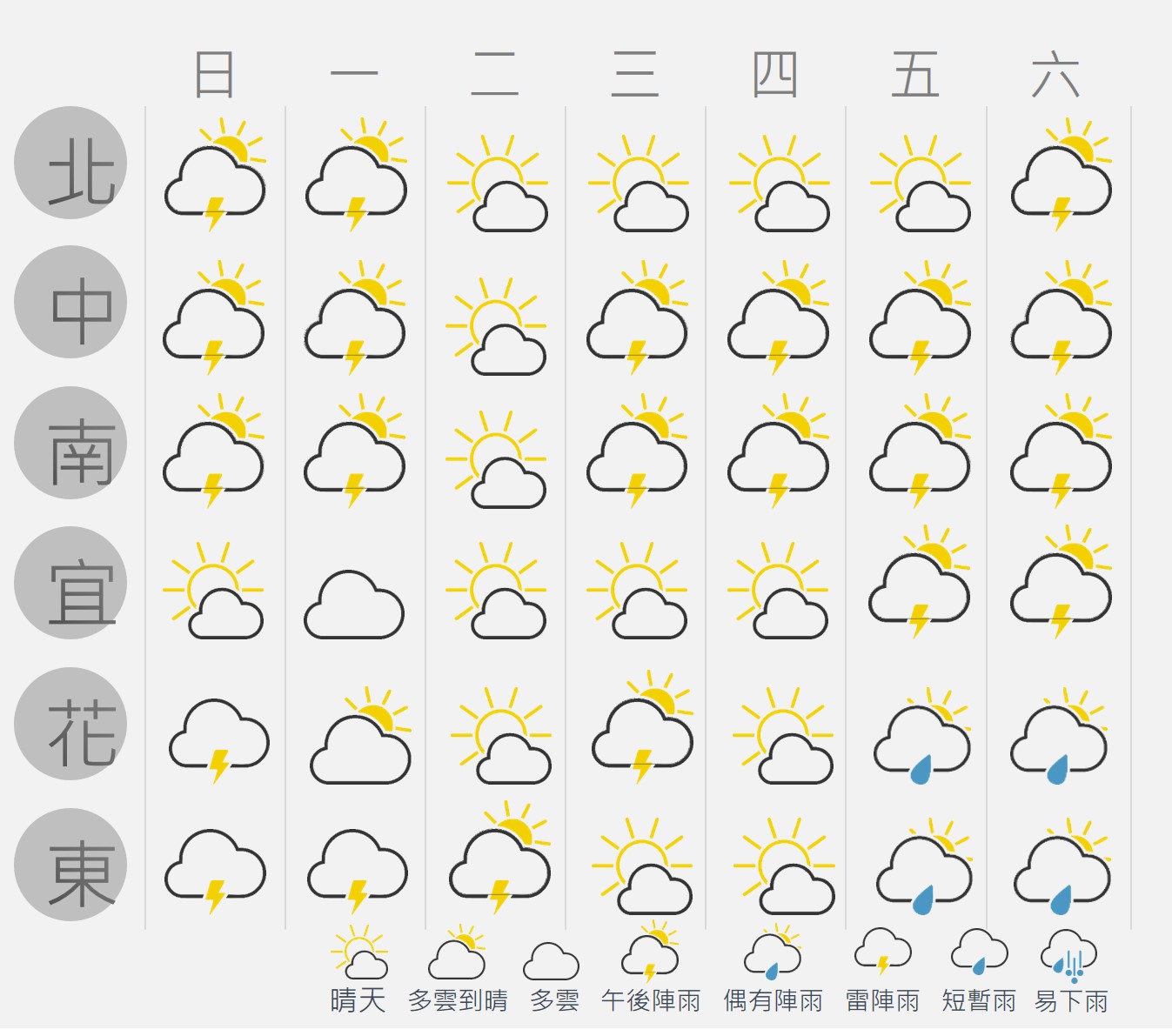Select the 宜 row Monday cloudy icon

pos(354,605)
